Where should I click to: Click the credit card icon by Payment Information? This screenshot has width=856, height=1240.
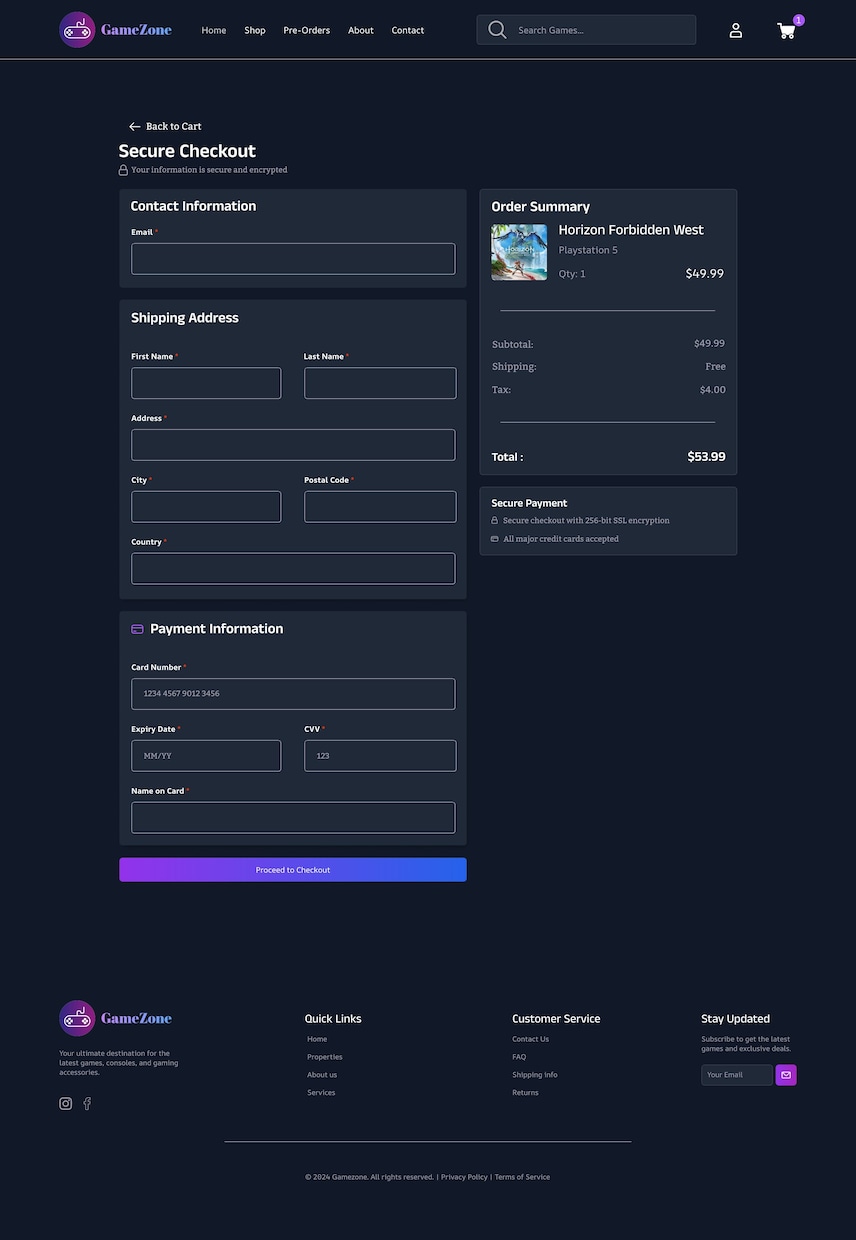[137, 629]
